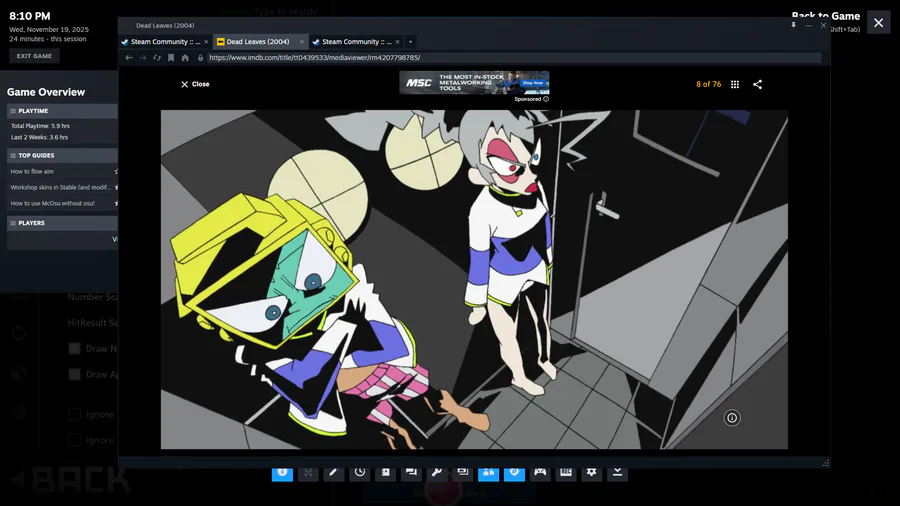Viewport: 900px width, 506px height.
Task: Open the playtime clock icon in overlay toolbar
Action: click(360, 472)
